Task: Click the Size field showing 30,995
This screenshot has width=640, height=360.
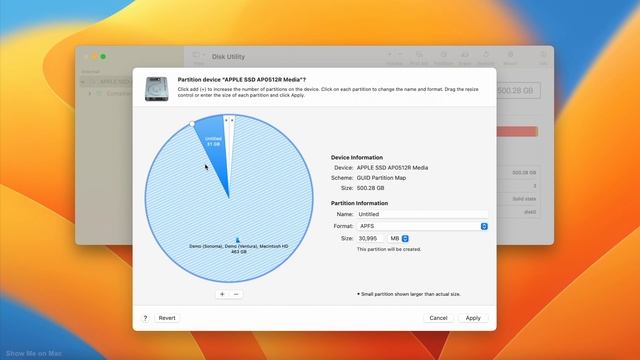Action: click(371, 238)
